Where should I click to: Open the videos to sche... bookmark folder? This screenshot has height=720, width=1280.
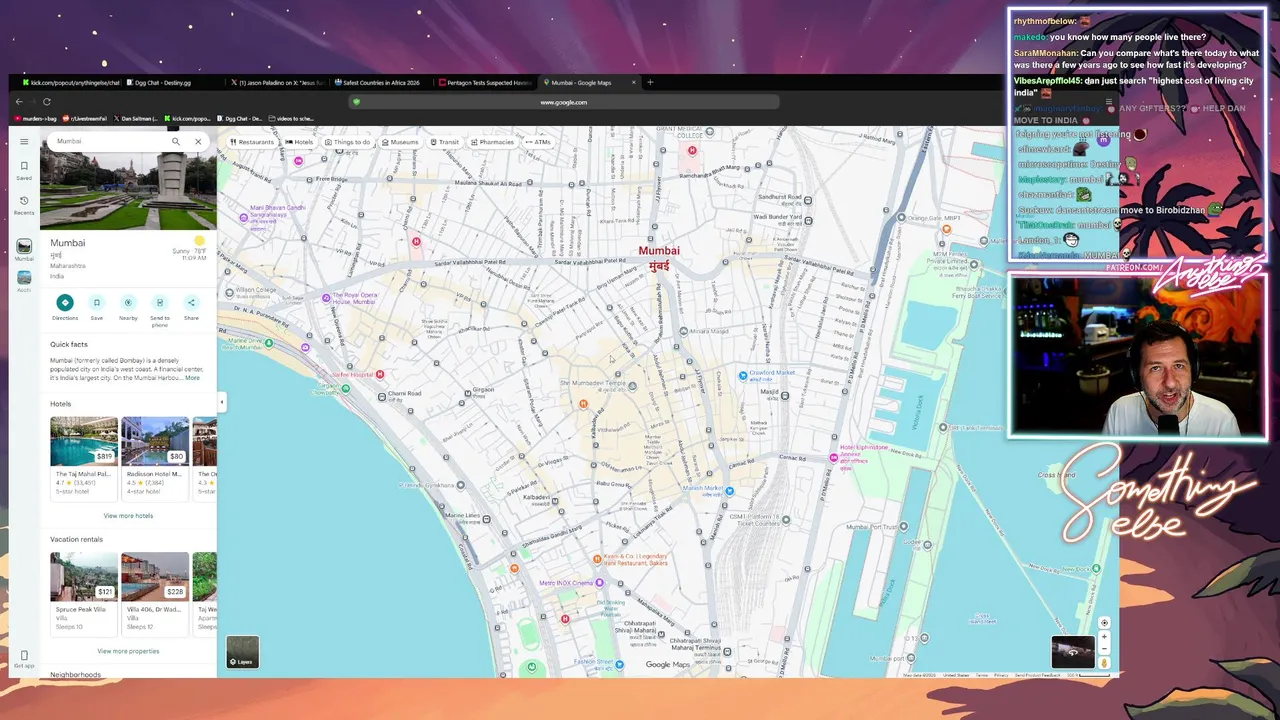coord(290,118)
